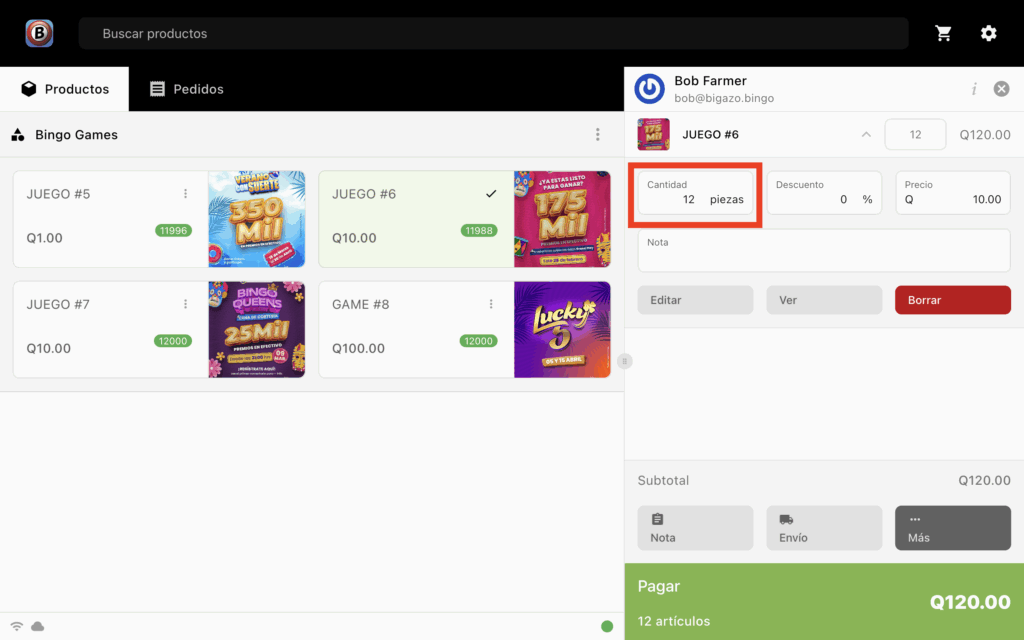Click the Buscar productos search field

click(x=493, y=33)
